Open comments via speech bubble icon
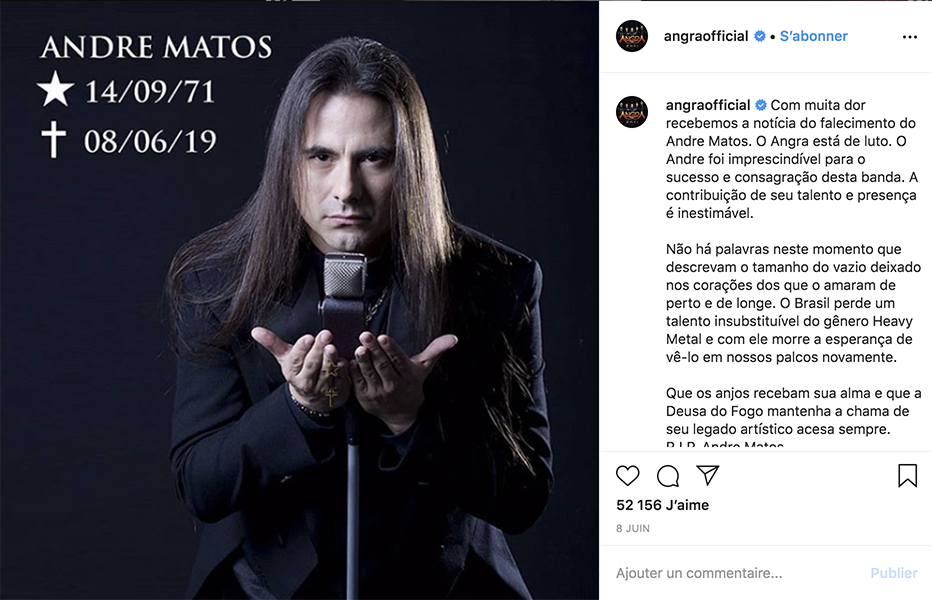The height and width of the screenshot is (600, 932). click(668, 476)
